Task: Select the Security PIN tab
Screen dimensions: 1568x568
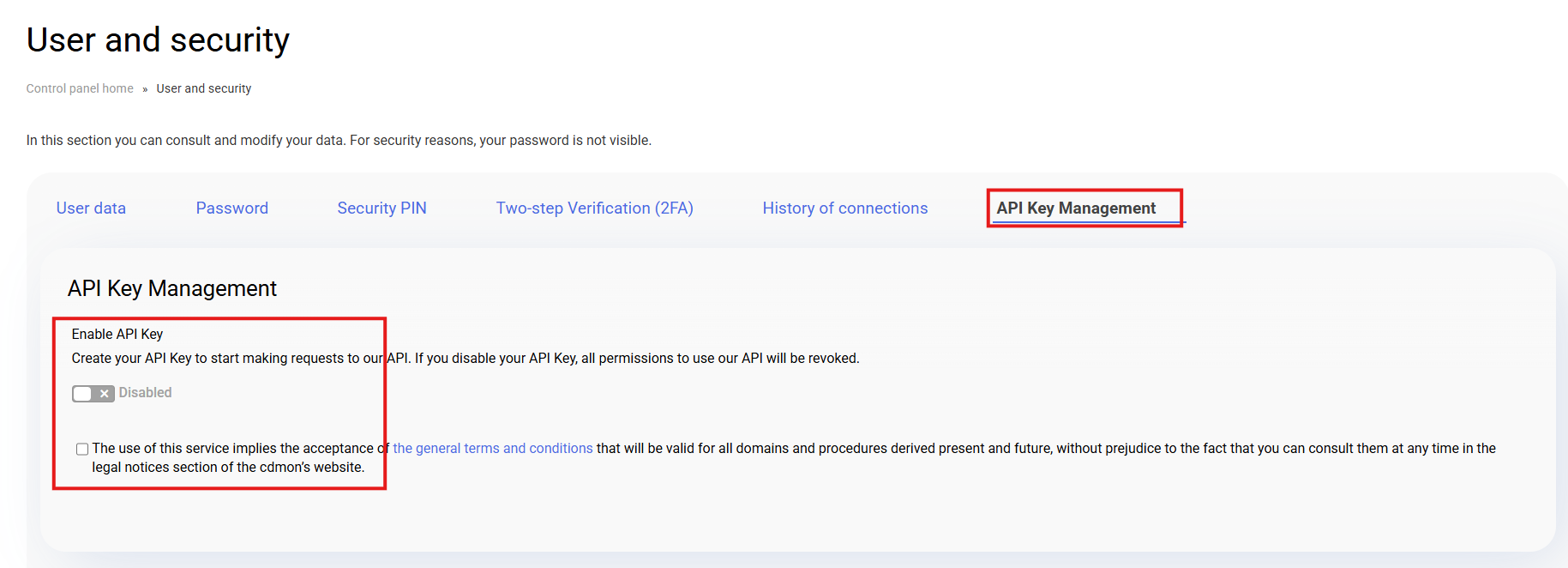Action: point(381,208)
